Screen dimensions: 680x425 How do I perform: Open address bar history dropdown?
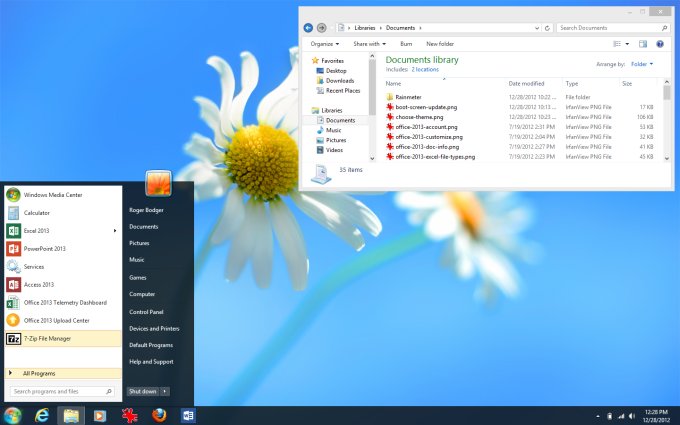[537, 28]
